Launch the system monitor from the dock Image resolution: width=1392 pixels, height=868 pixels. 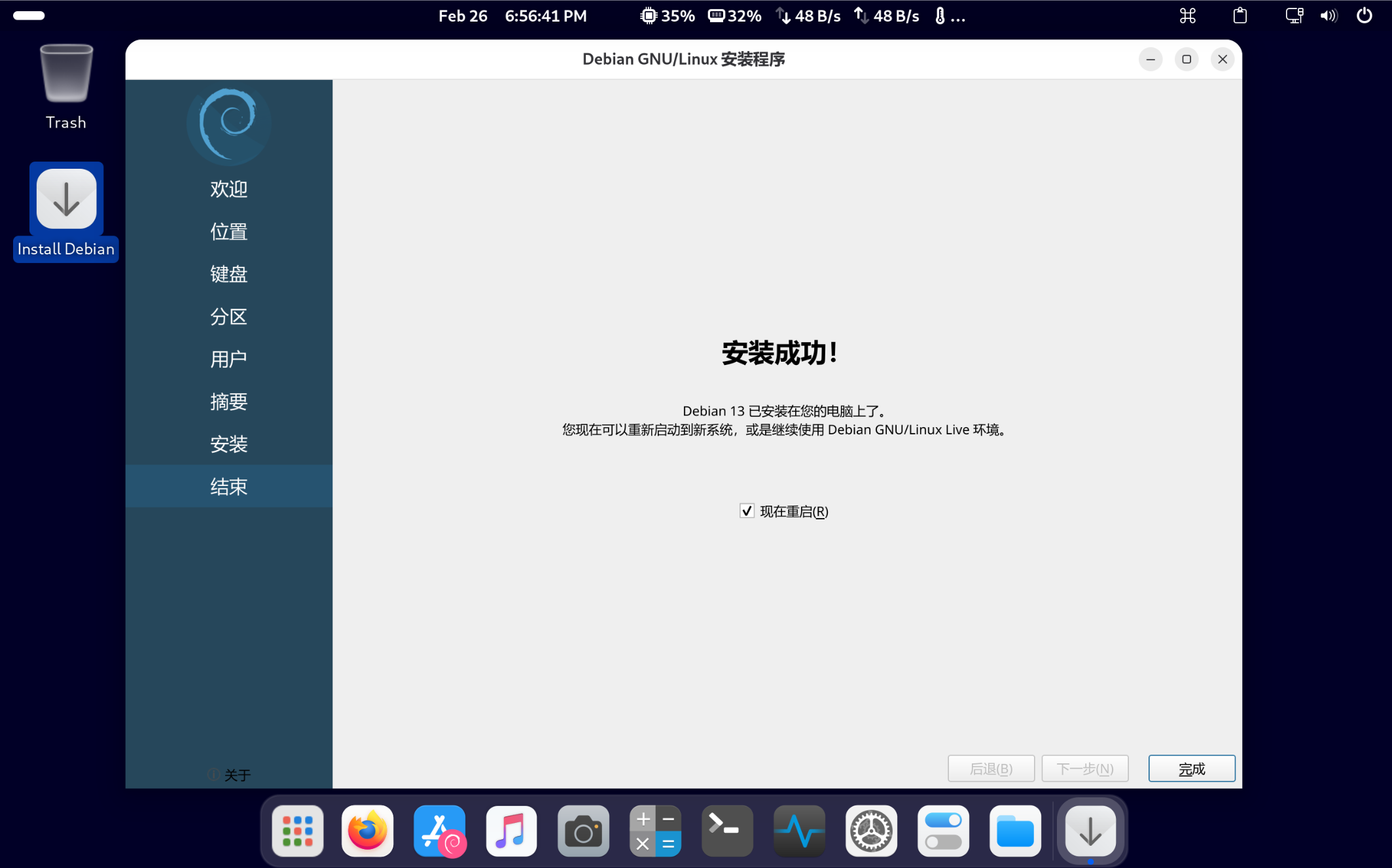point(799,831)
